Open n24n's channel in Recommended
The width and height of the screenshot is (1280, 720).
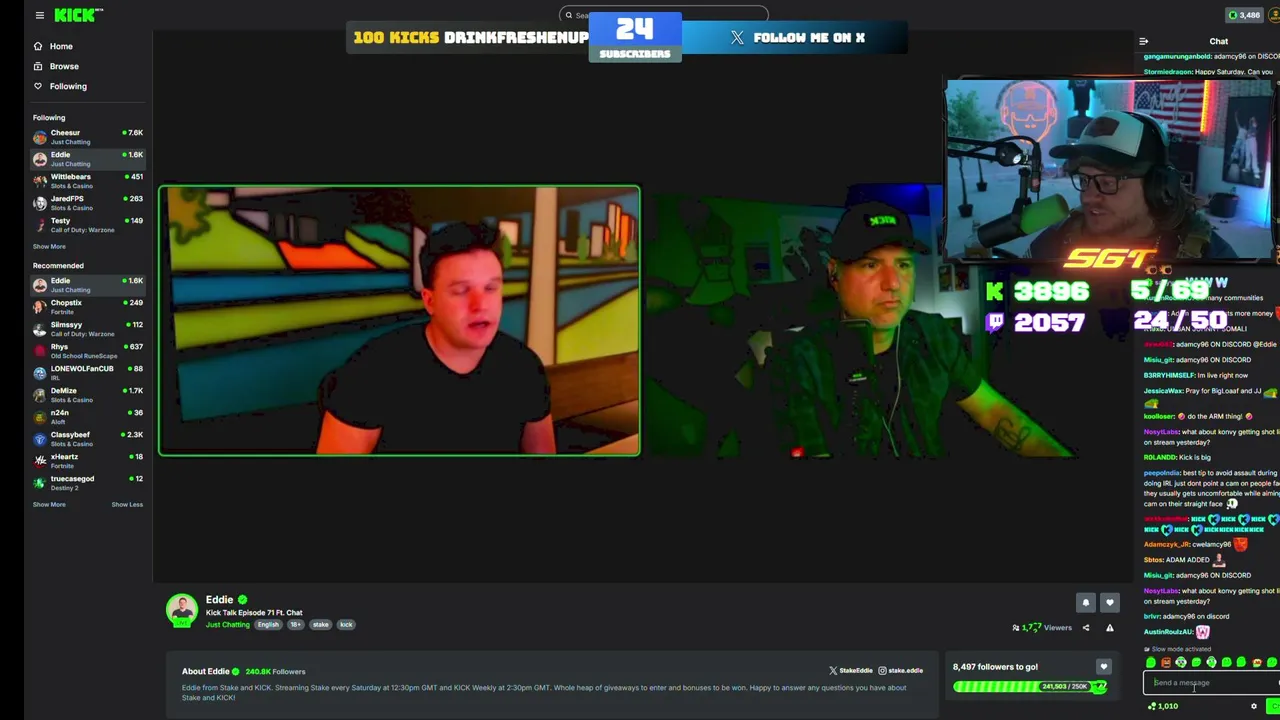point(88,417)
